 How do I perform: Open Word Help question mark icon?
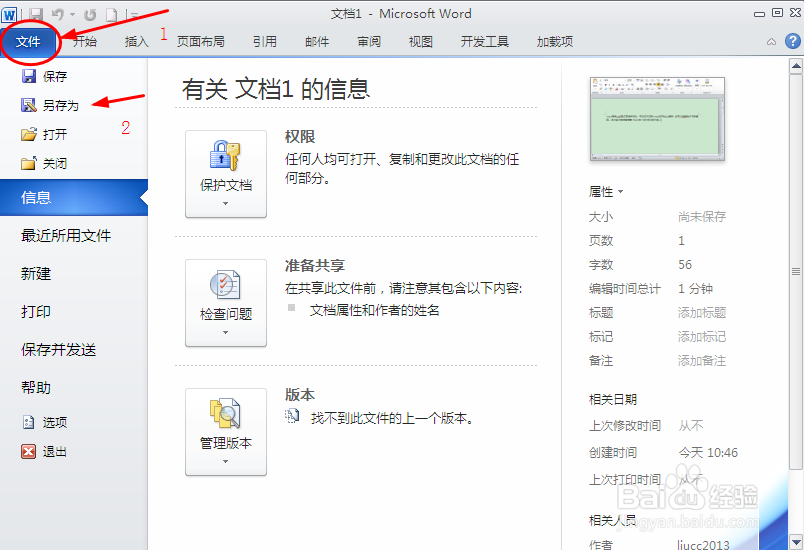point(793,41)
